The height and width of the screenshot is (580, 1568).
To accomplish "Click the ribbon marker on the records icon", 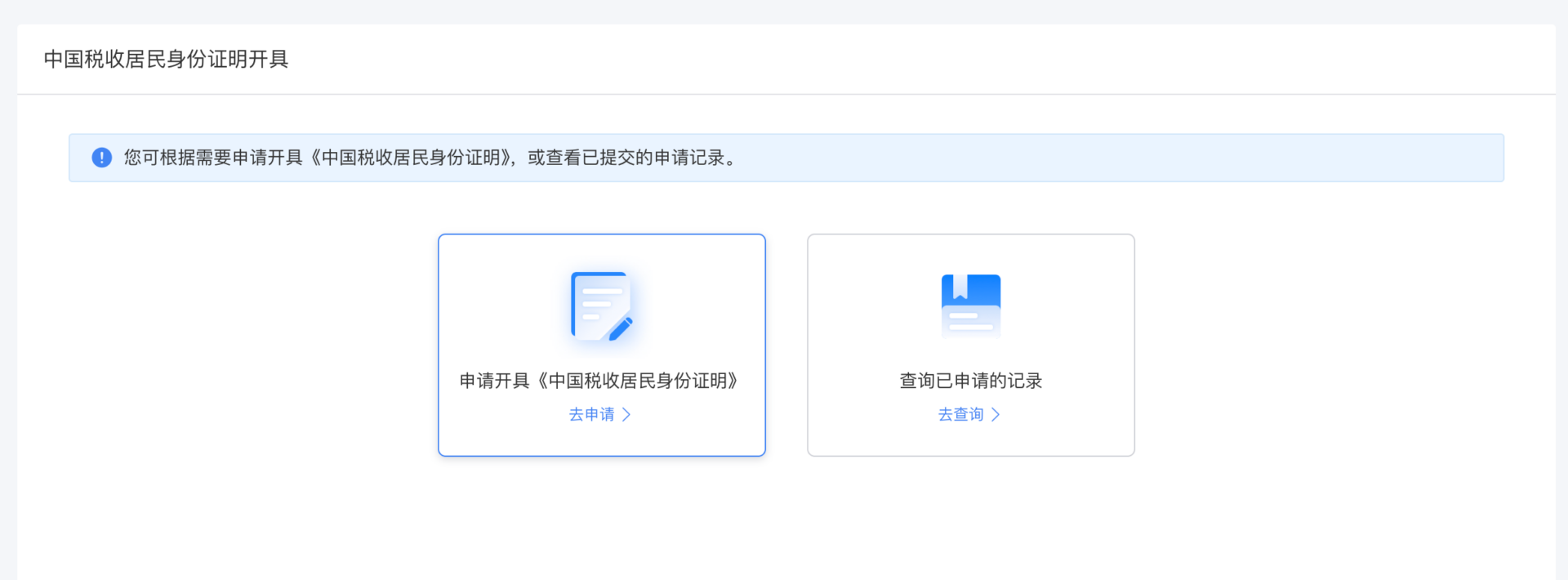I will (x=960, y=287).
